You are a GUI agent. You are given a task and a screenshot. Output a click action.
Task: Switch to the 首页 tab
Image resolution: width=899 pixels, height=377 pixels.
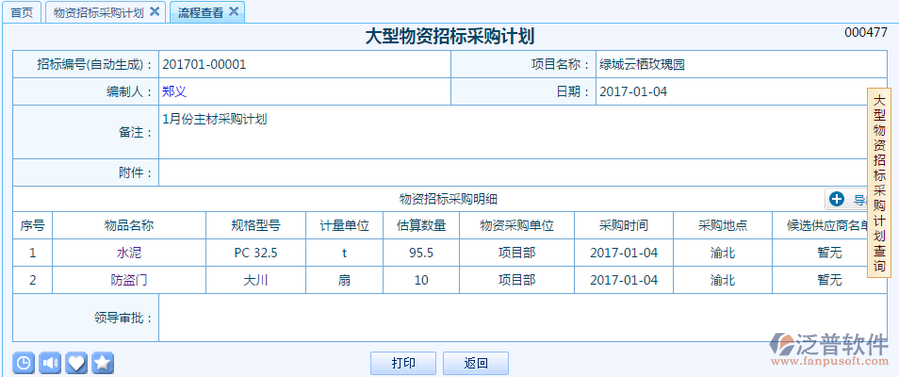click(22, 12)
